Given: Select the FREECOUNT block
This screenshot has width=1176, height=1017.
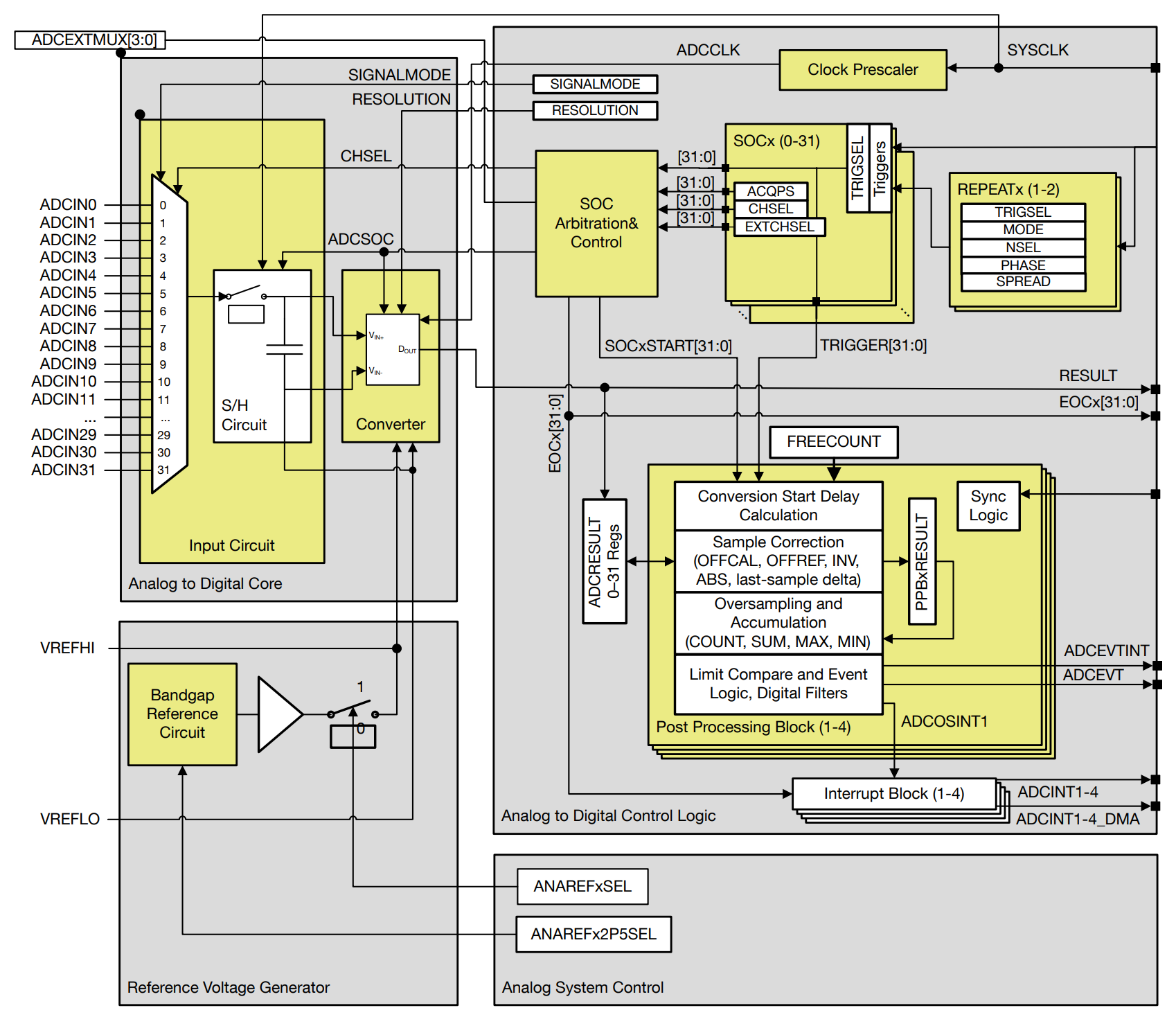Looking at the screenshot, I should pyautogui.click(x=833, y=442).
